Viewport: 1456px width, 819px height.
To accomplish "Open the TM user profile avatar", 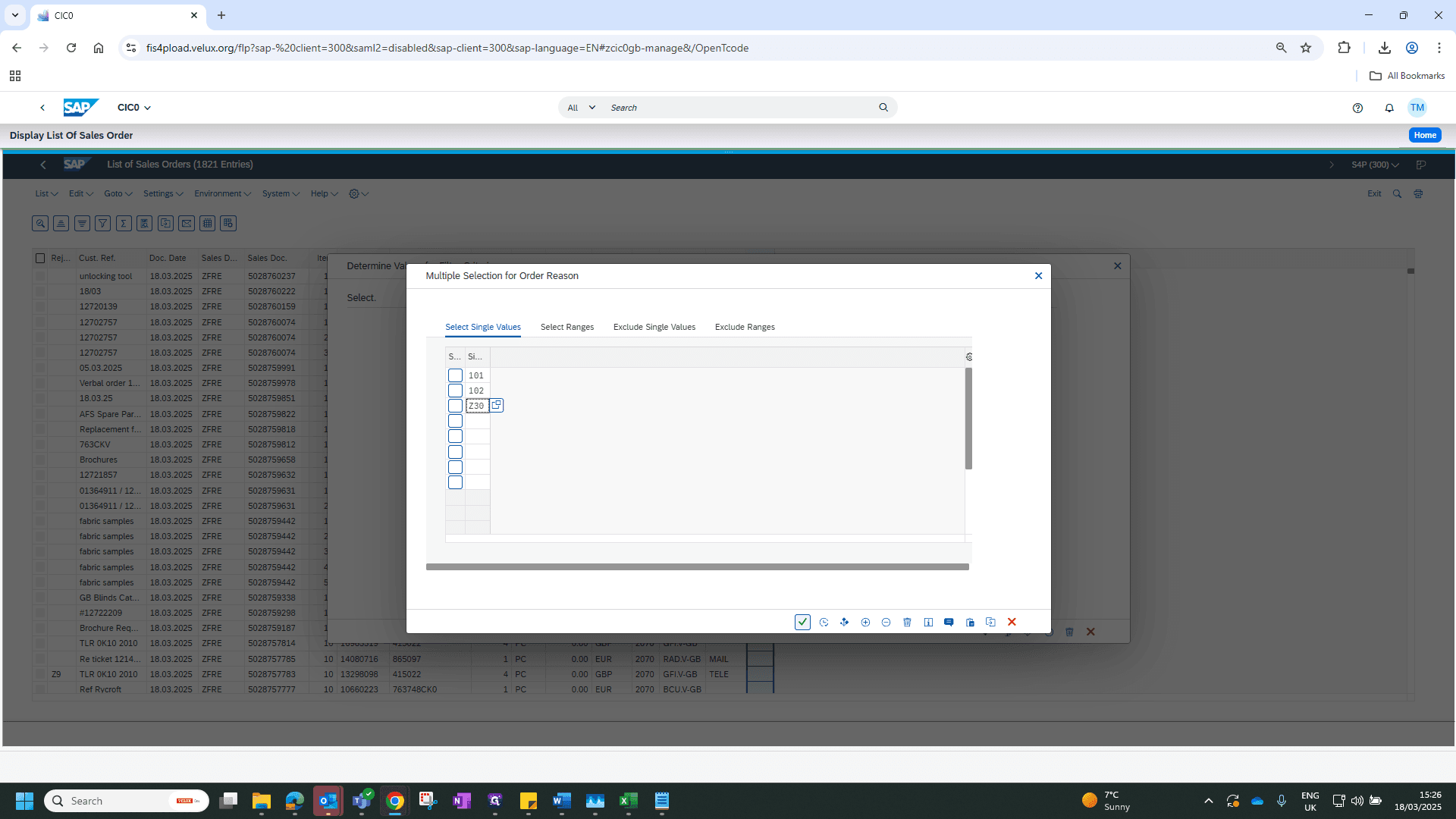I will point(1417,108).
